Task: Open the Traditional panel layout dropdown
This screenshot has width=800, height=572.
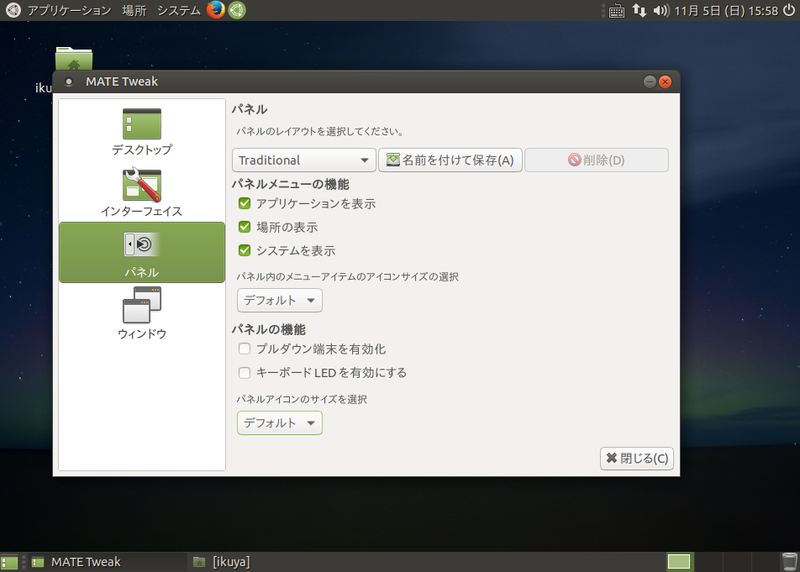Action: [x=304, y=160]
